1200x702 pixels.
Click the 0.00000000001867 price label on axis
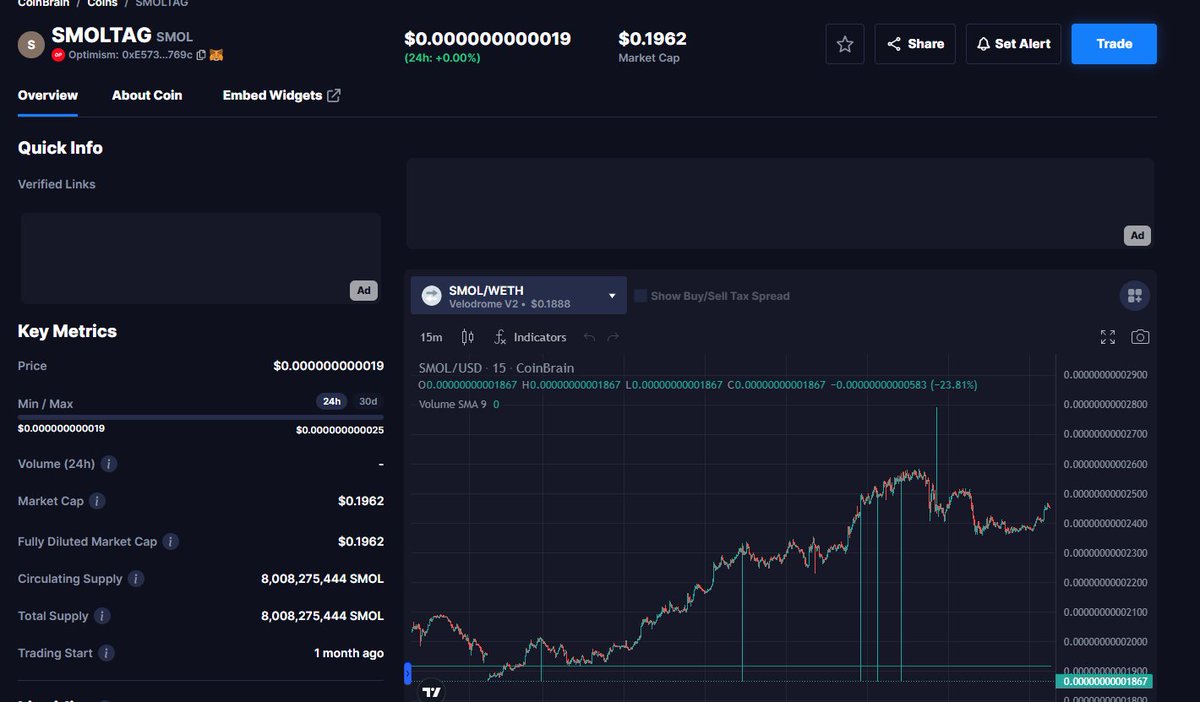[x=1104, y=681]
